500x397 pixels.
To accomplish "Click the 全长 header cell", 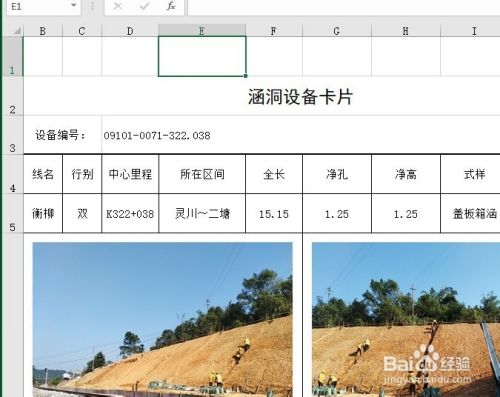I will [x=274, y=174].
